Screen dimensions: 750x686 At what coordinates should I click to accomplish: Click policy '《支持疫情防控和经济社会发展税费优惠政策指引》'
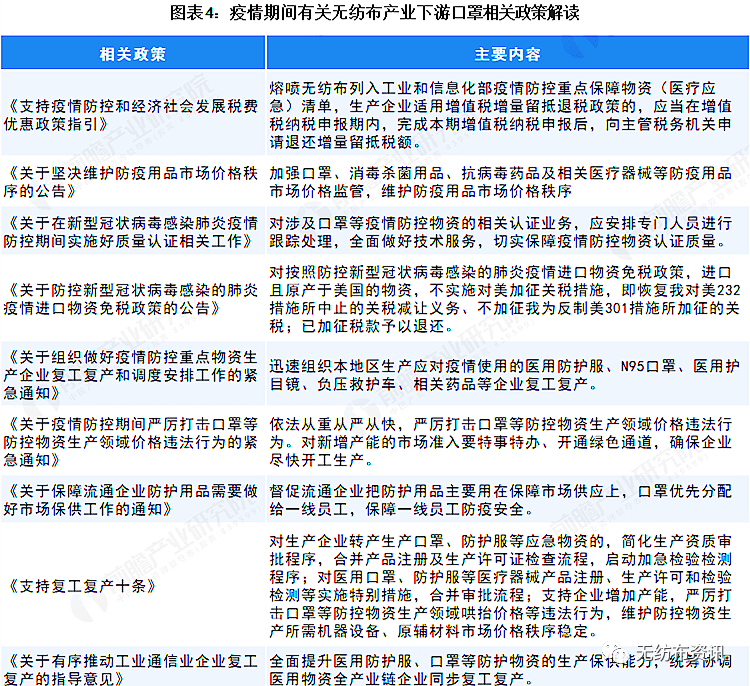pos(131,115)
